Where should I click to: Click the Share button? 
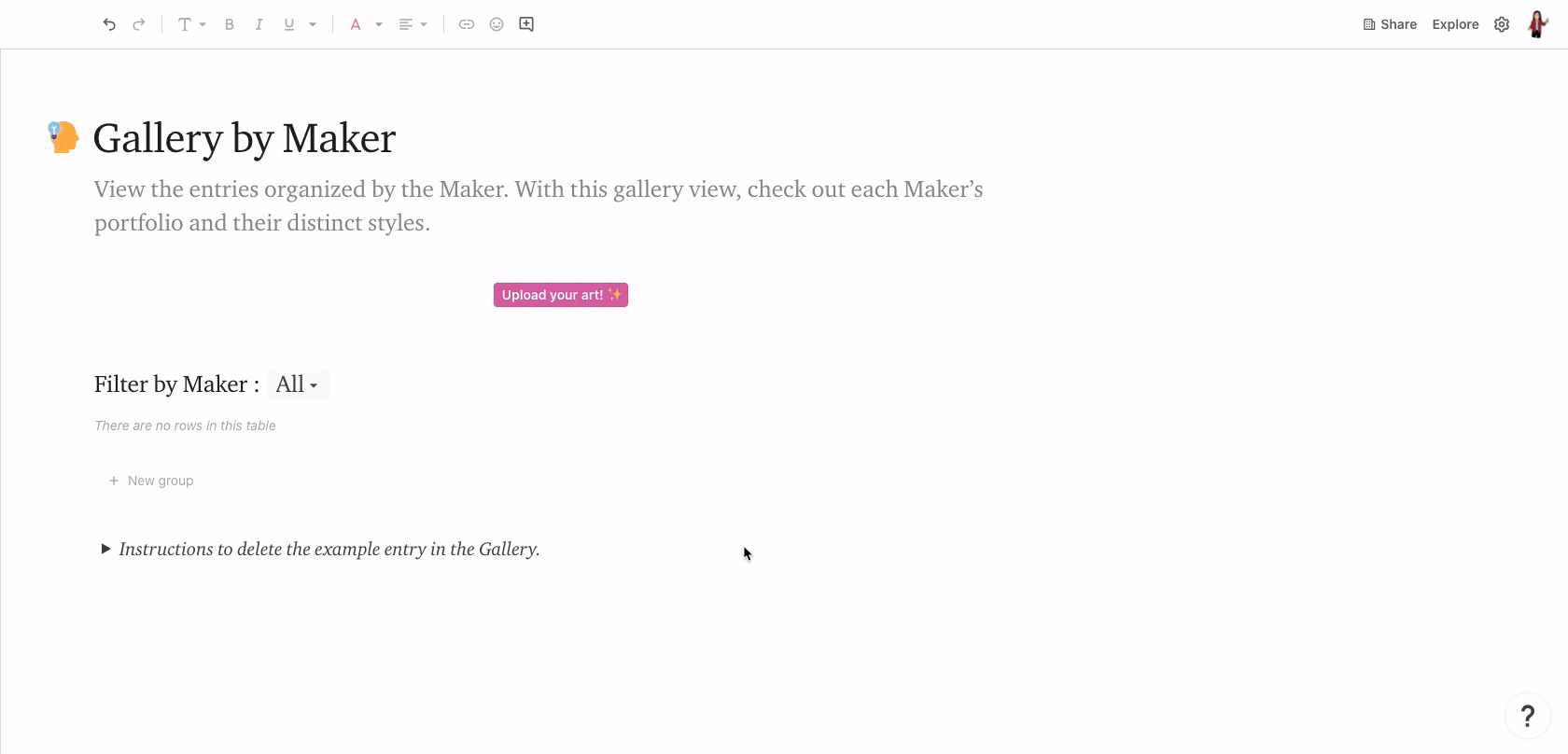tap(1390, 24)
